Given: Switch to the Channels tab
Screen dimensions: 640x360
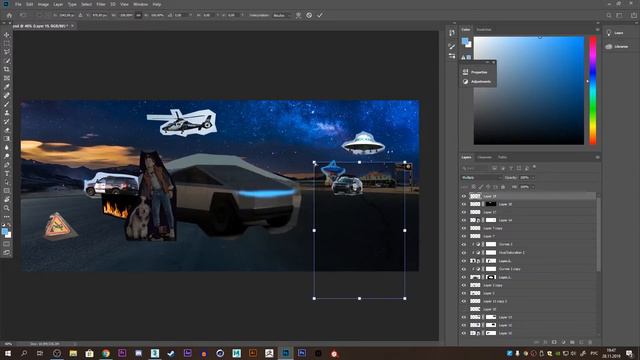Looking at the screenshot, I should 484,157.
